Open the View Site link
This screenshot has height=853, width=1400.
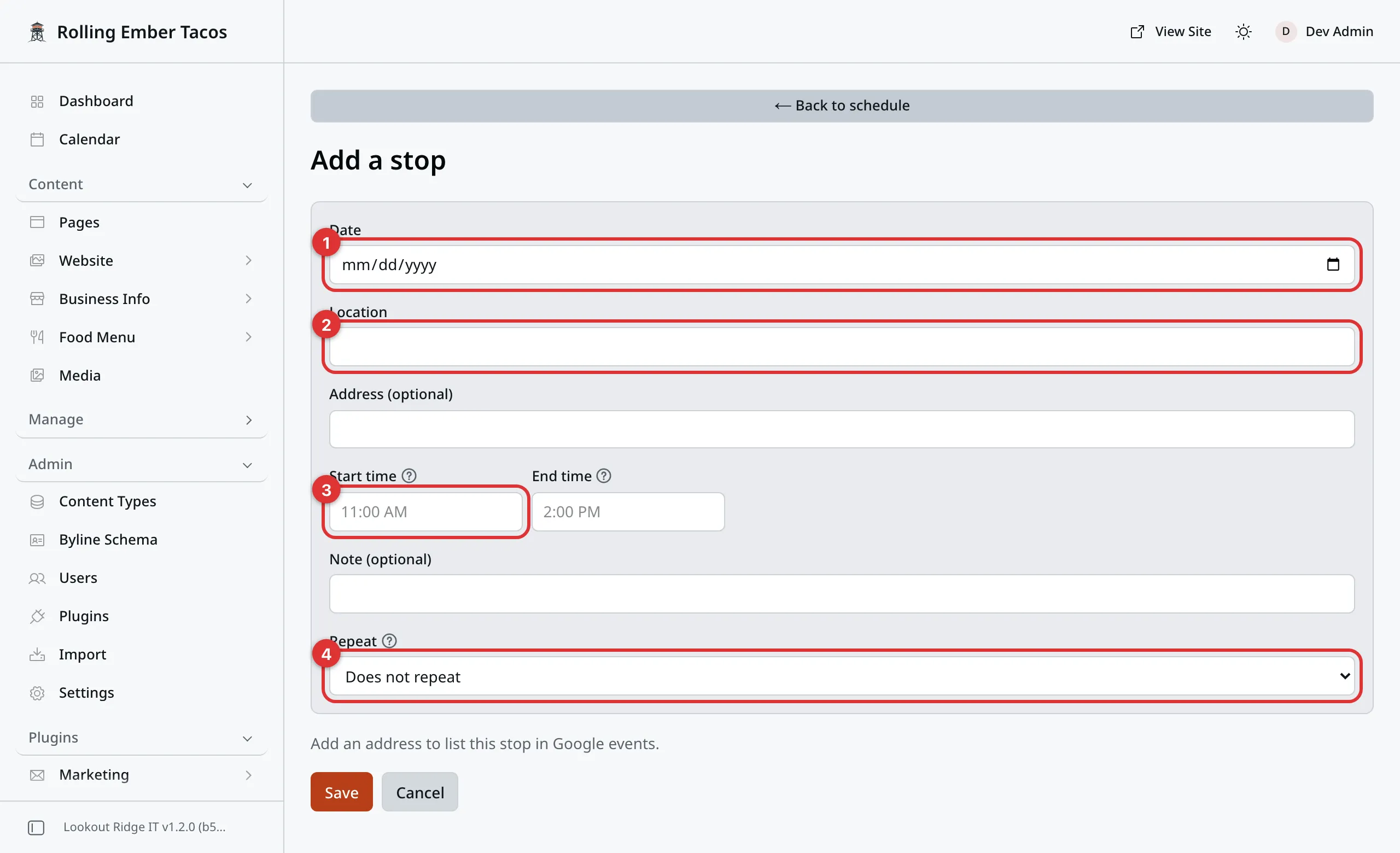coord(1170,32)
